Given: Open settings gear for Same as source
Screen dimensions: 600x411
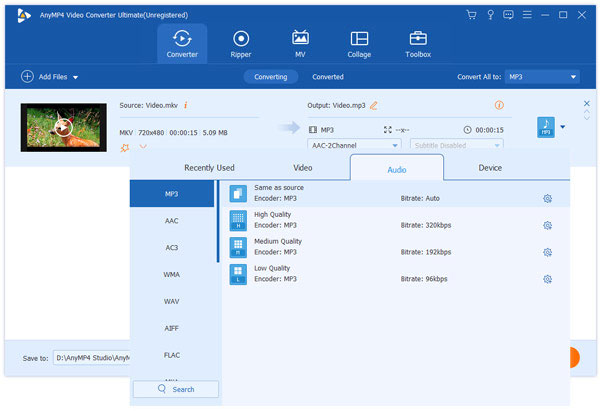Looking at the screenshot, I should click(x=548, y=199).
